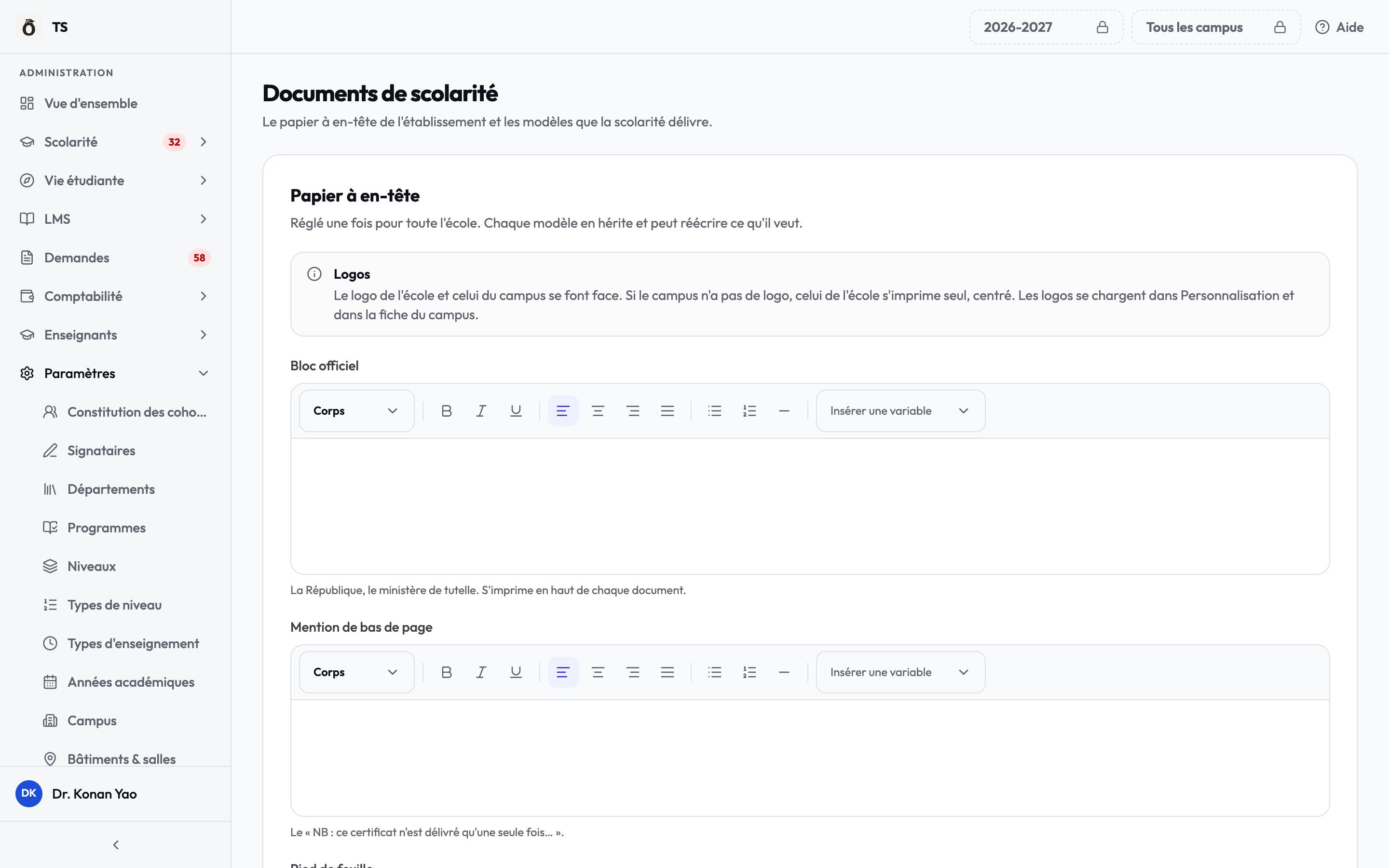Open Vue d'ensemble page
Image resolution: width=1389 pixels, height=868 pixels.
click(115, 103)
